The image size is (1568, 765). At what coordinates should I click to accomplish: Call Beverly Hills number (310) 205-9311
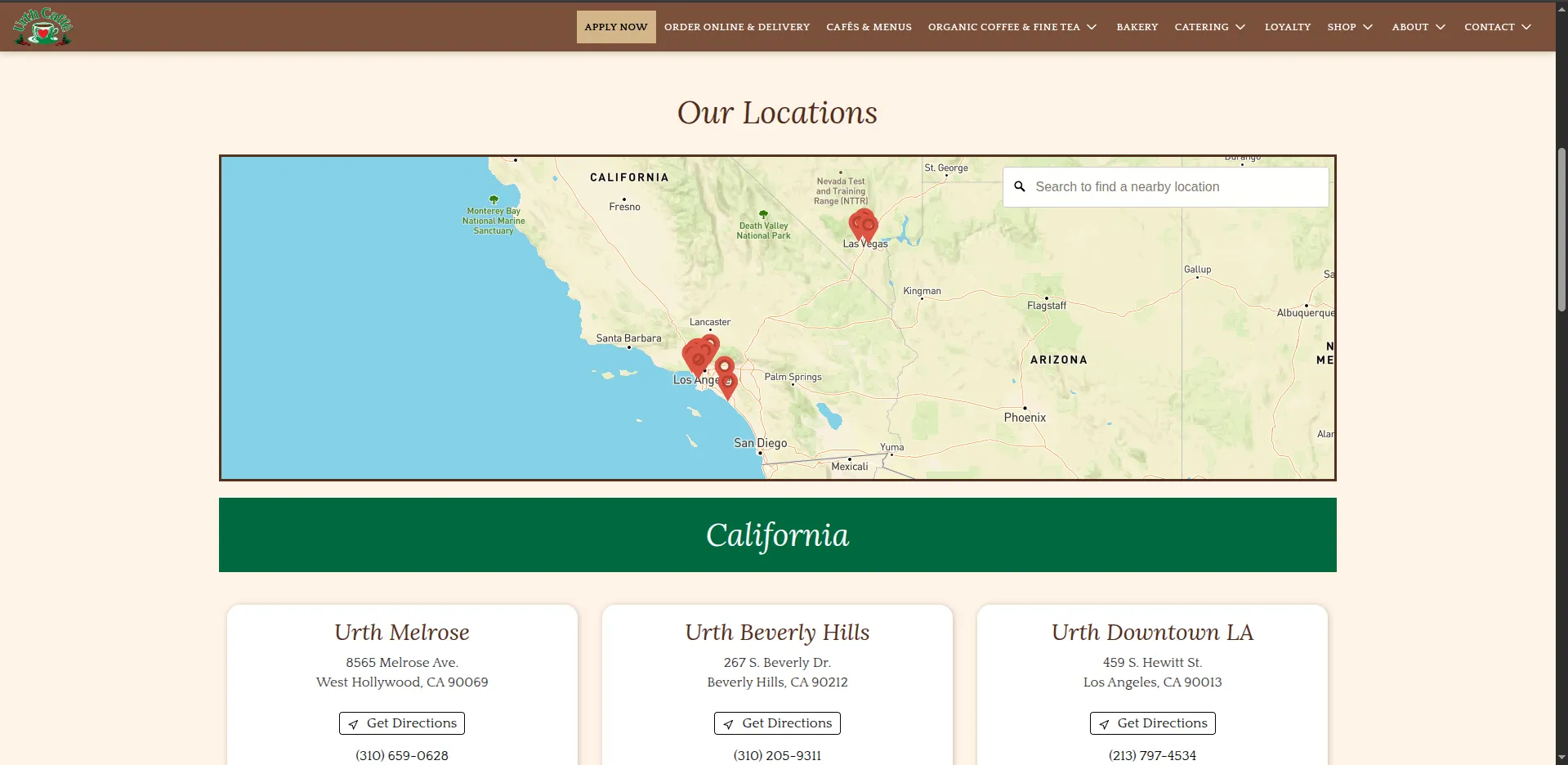(x=777, y=756)
